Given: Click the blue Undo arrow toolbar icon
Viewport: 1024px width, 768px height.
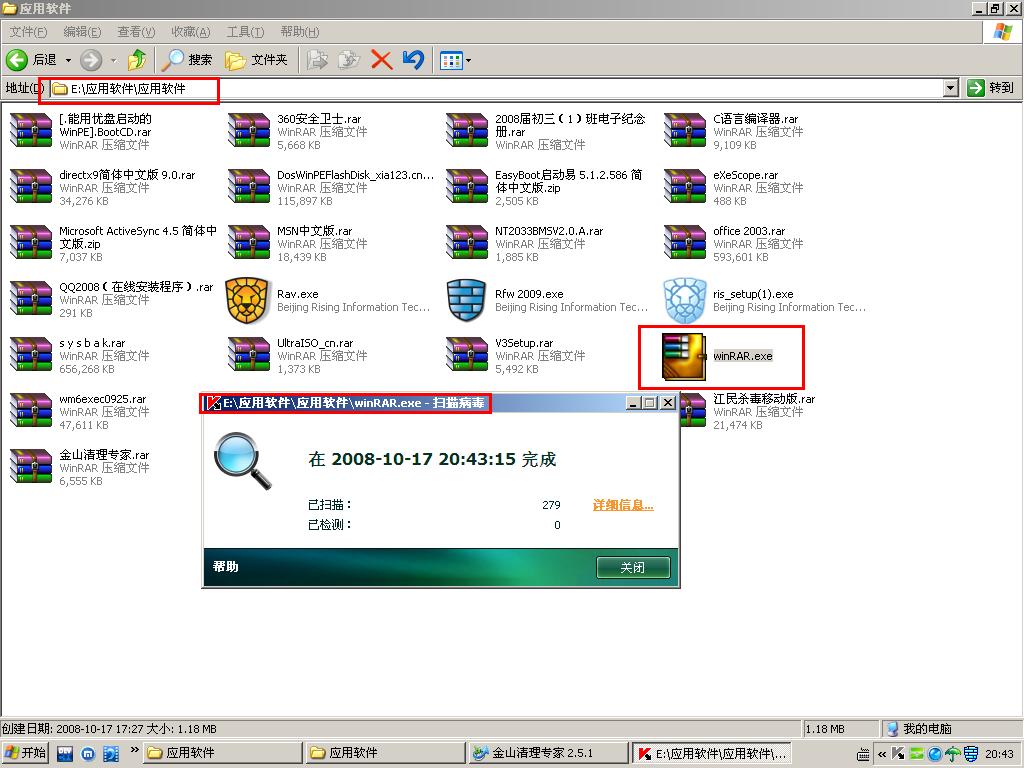Looking at the screenshot, I should [413, 60].
